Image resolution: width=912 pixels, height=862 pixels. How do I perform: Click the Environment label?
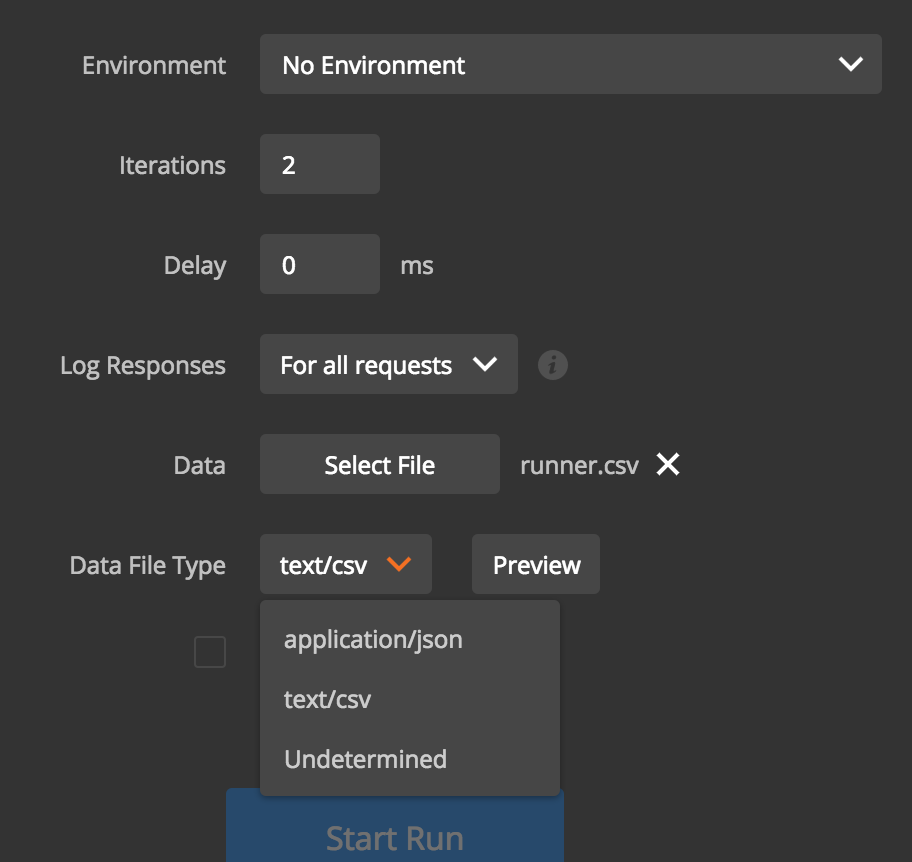point(154,65)
